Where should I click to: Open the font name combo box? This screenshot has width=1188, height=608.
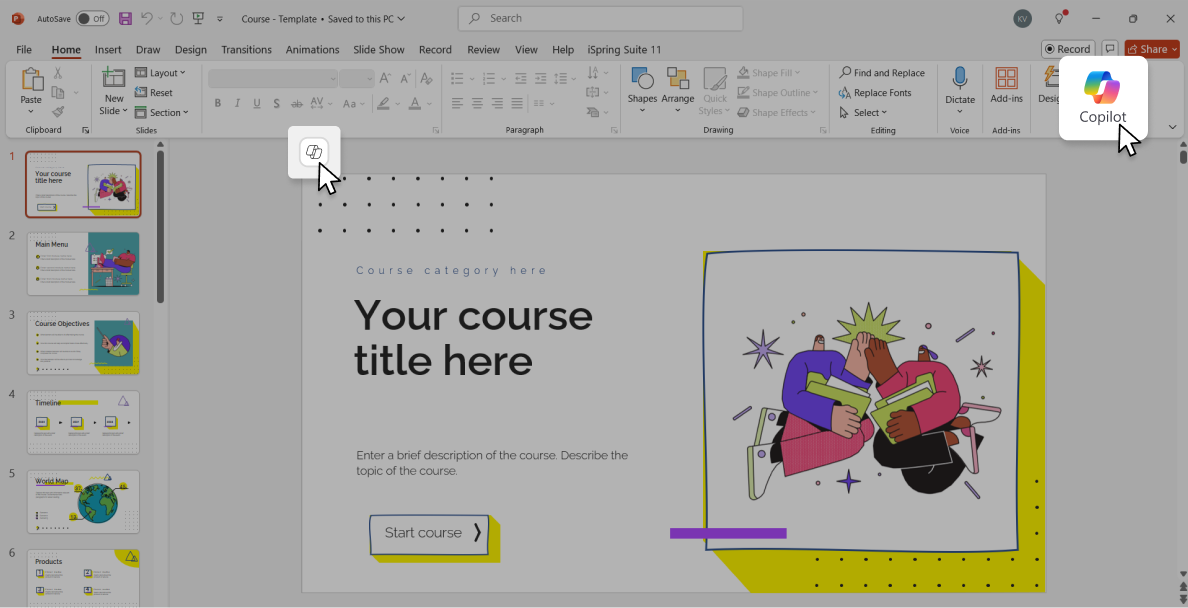point(273,78)
